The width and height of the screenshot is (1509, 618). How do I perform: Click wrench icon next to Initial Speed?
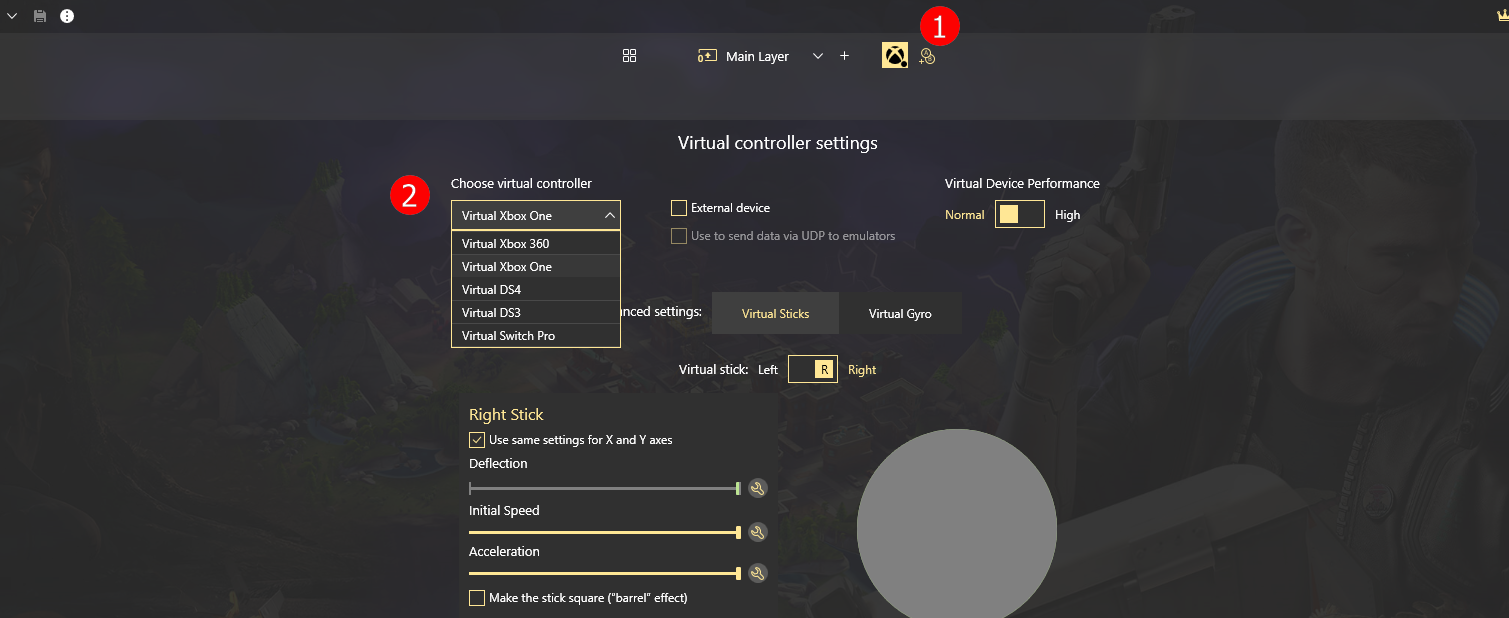(x=758, y=532)
